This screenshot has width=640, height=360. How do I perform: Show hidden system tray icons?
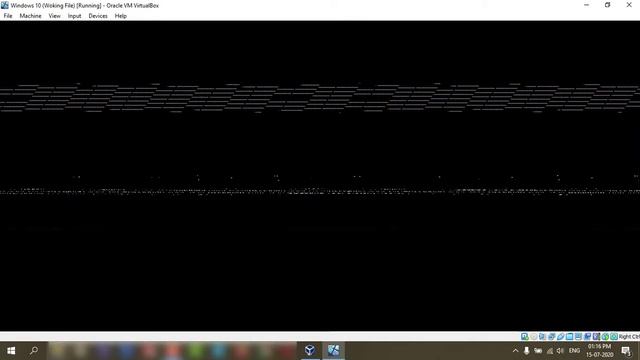click(515, 351)
